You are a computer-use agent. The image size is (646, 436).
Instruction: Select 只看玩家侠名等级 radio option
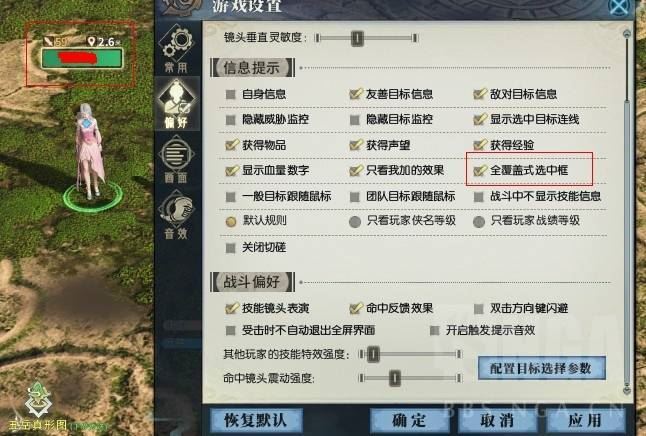(x=355, y=222)
